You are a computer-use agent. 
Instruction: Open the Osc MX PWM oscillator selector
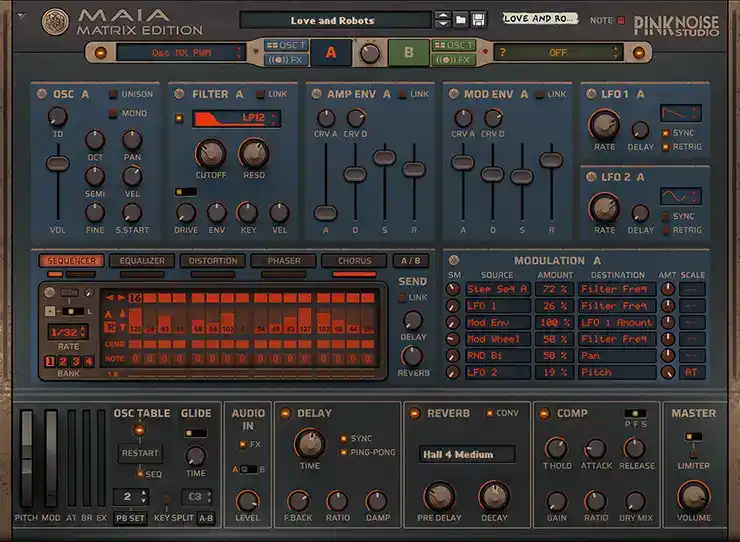tap(181, 52)
